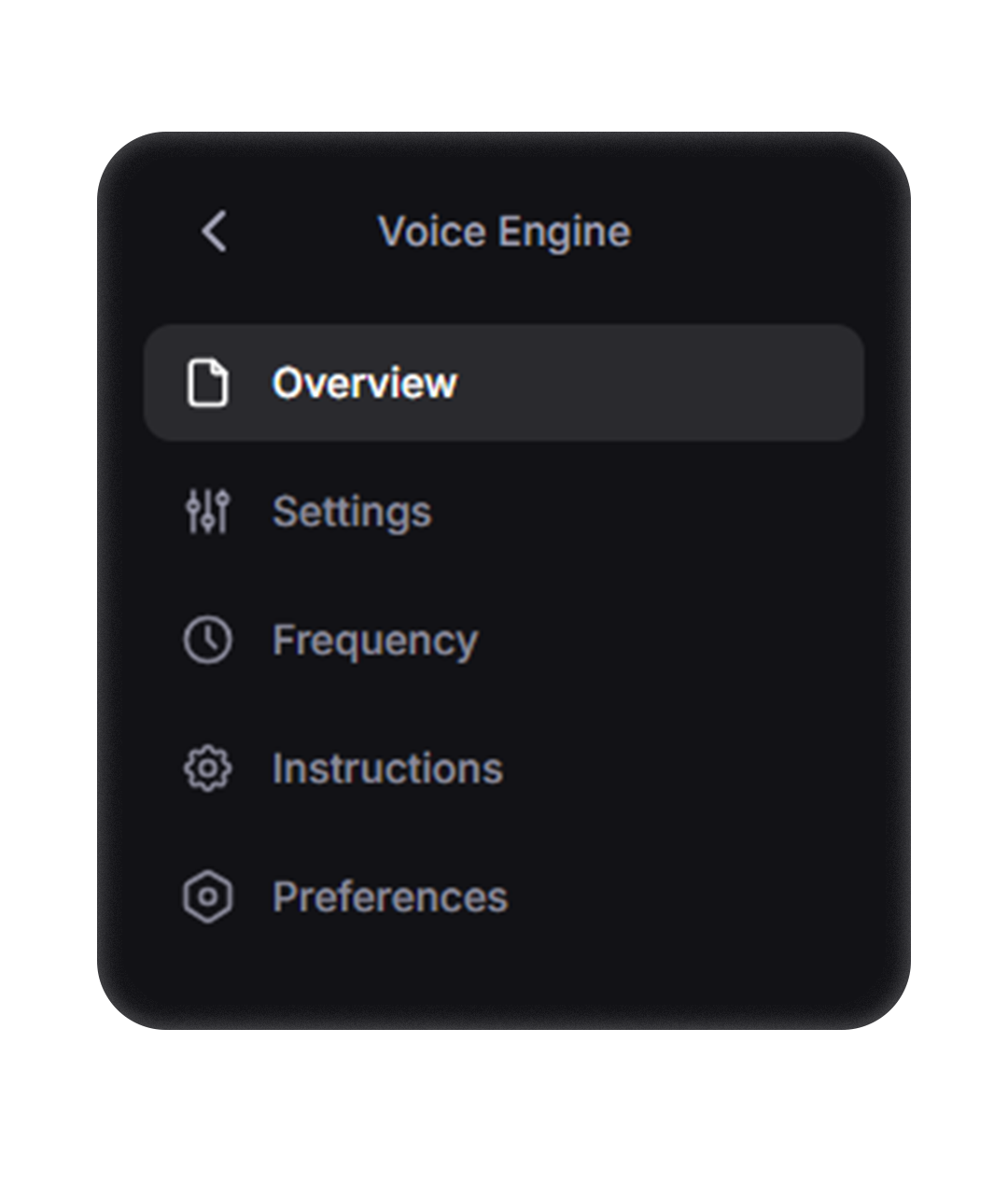Click the Instructions settings row

(x=386, y=769)
